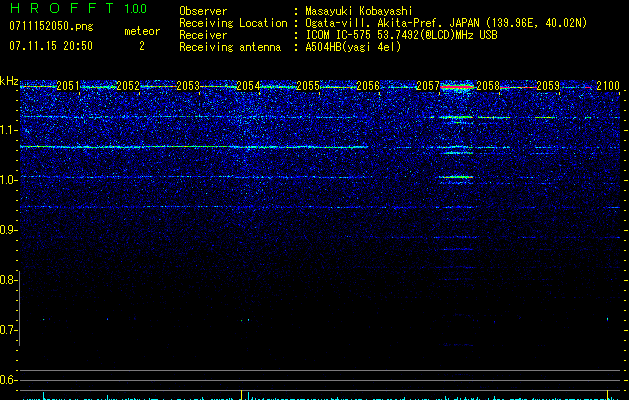Click the 1.0 frequency axis label

pyautogui.click(x=8, y=179)
